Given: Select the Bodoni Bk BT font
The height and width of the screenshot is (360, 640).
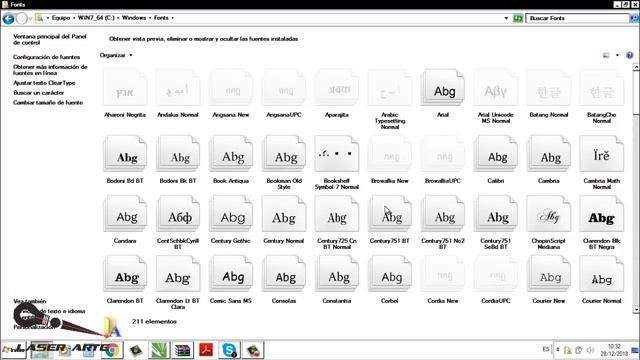Looking at the screenshot, I should tap(178, 153).
